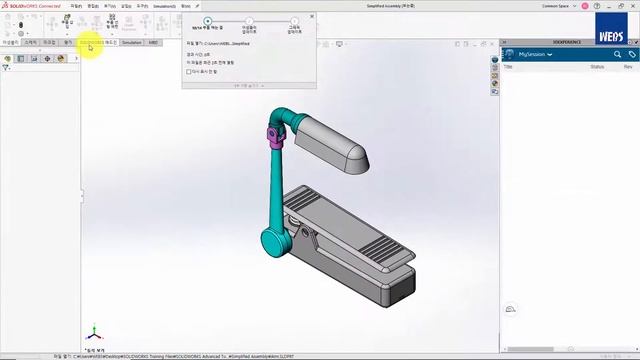Click the feature tree filter funnel

(5, 68)
